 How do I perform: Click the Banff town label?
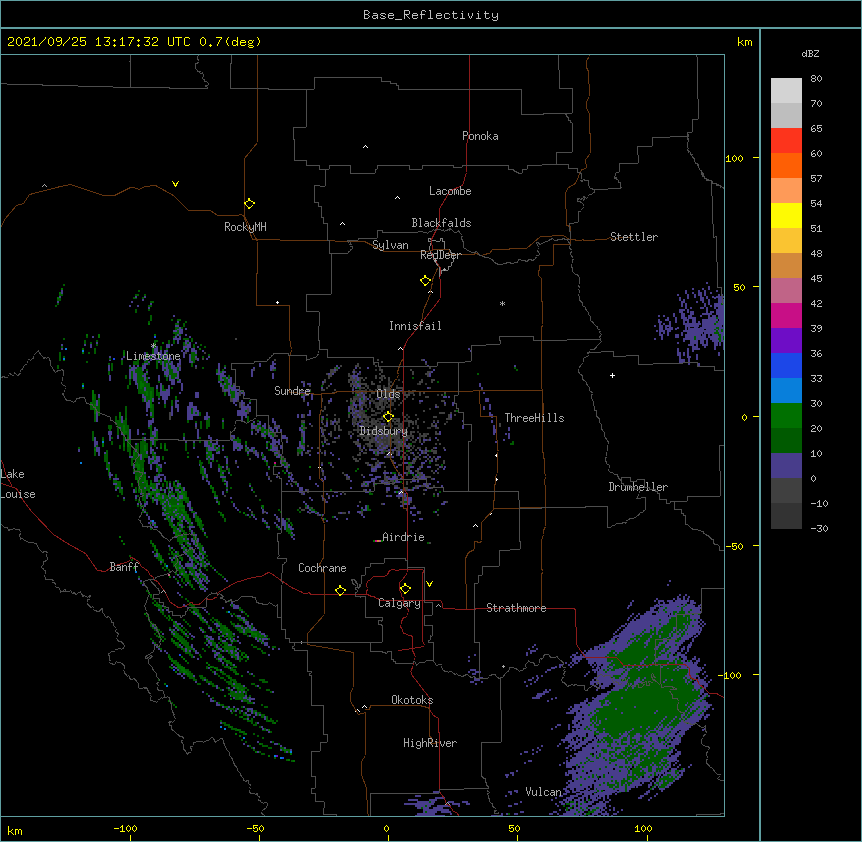tap(124, 567)
